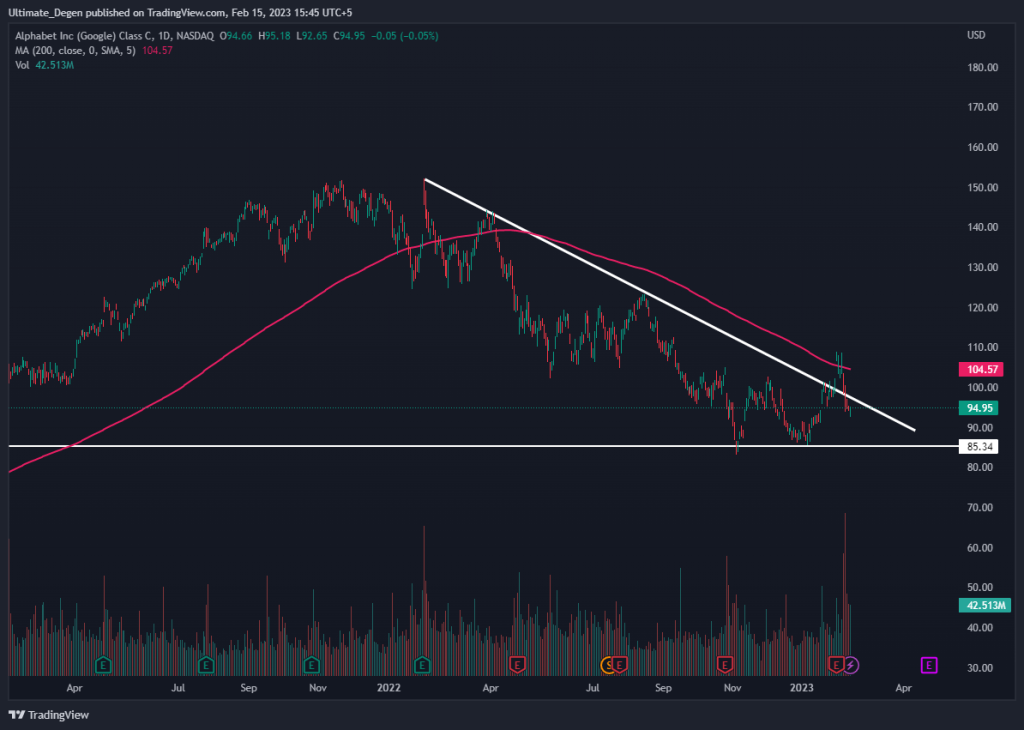Select the Vol indicator legend
This screenshot has height=730, width=1024.
coord(22,65)
